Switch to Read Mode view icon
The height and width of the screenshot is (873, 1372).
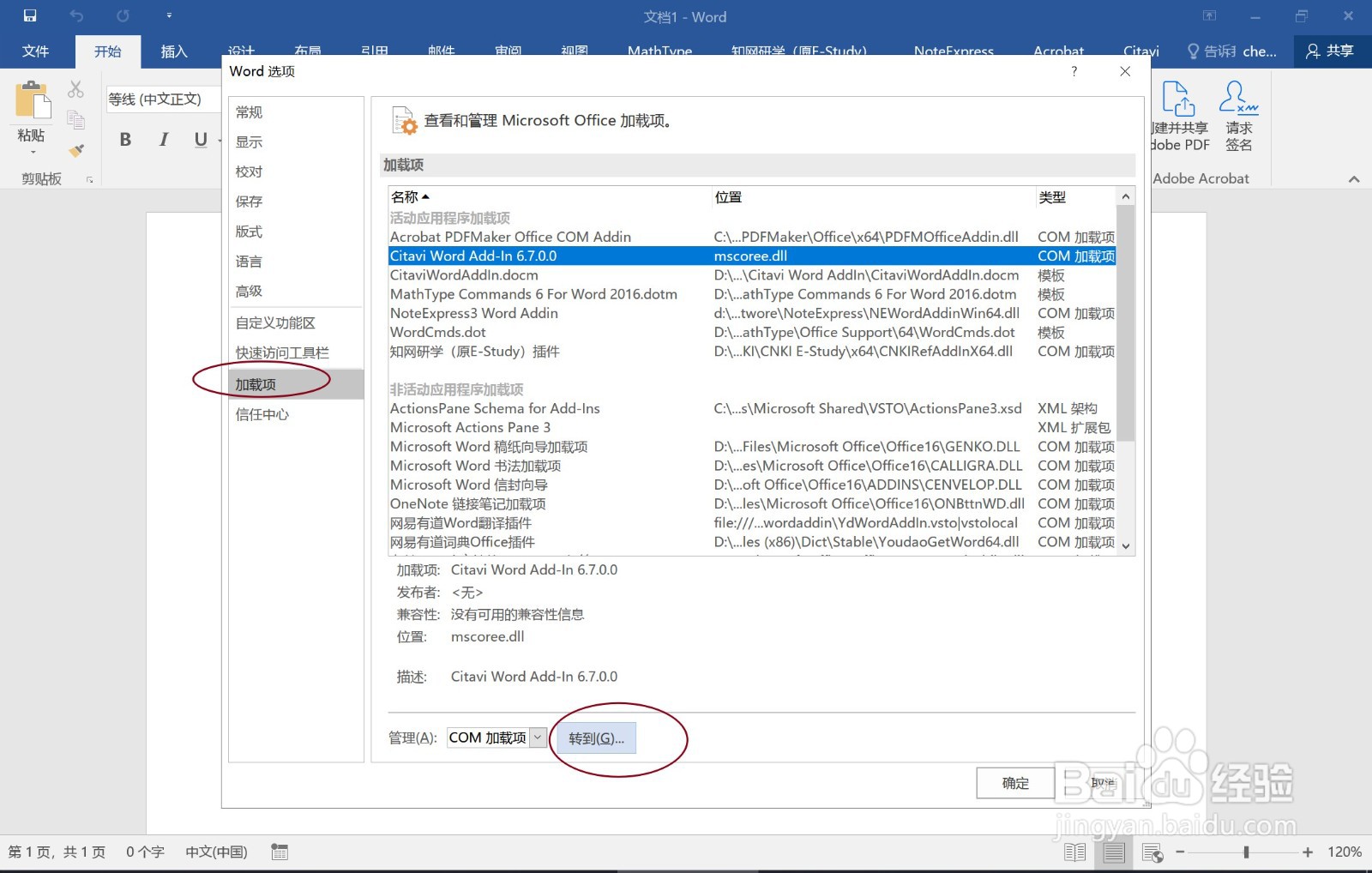tap(1074, 852)
